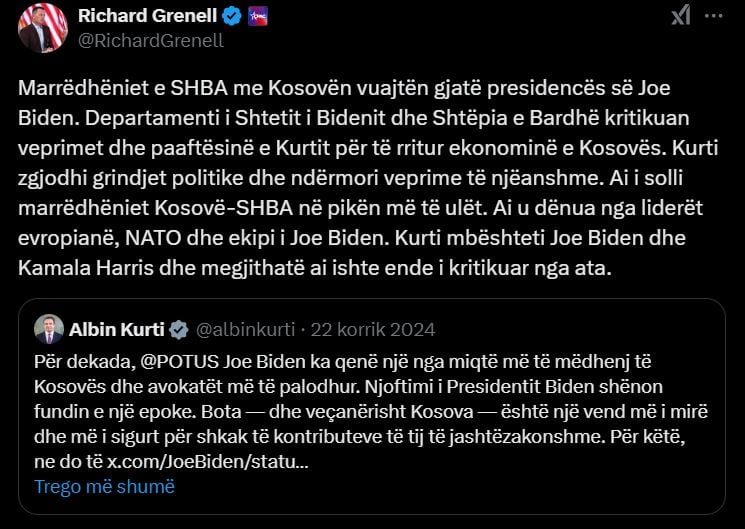Click the affiliation badge beside Grenell's name
The width and height of the screenshot is (745, 529).
coord(258,16)
